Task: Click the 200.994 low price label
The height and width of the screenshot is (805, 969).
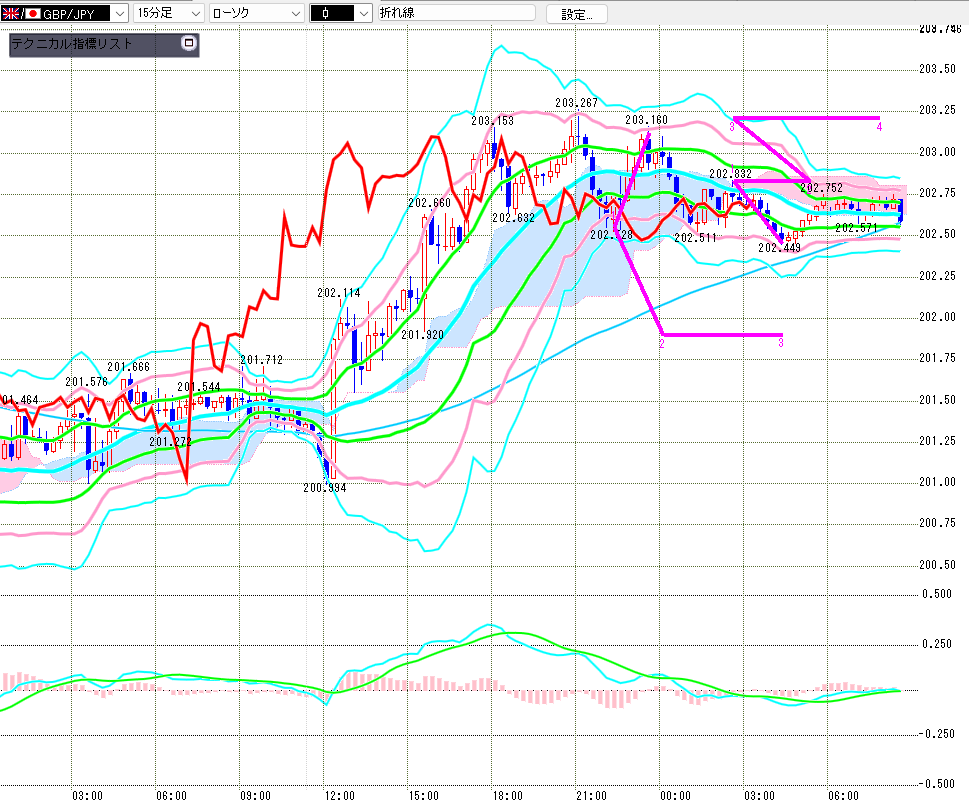Action: pos(324,488)
